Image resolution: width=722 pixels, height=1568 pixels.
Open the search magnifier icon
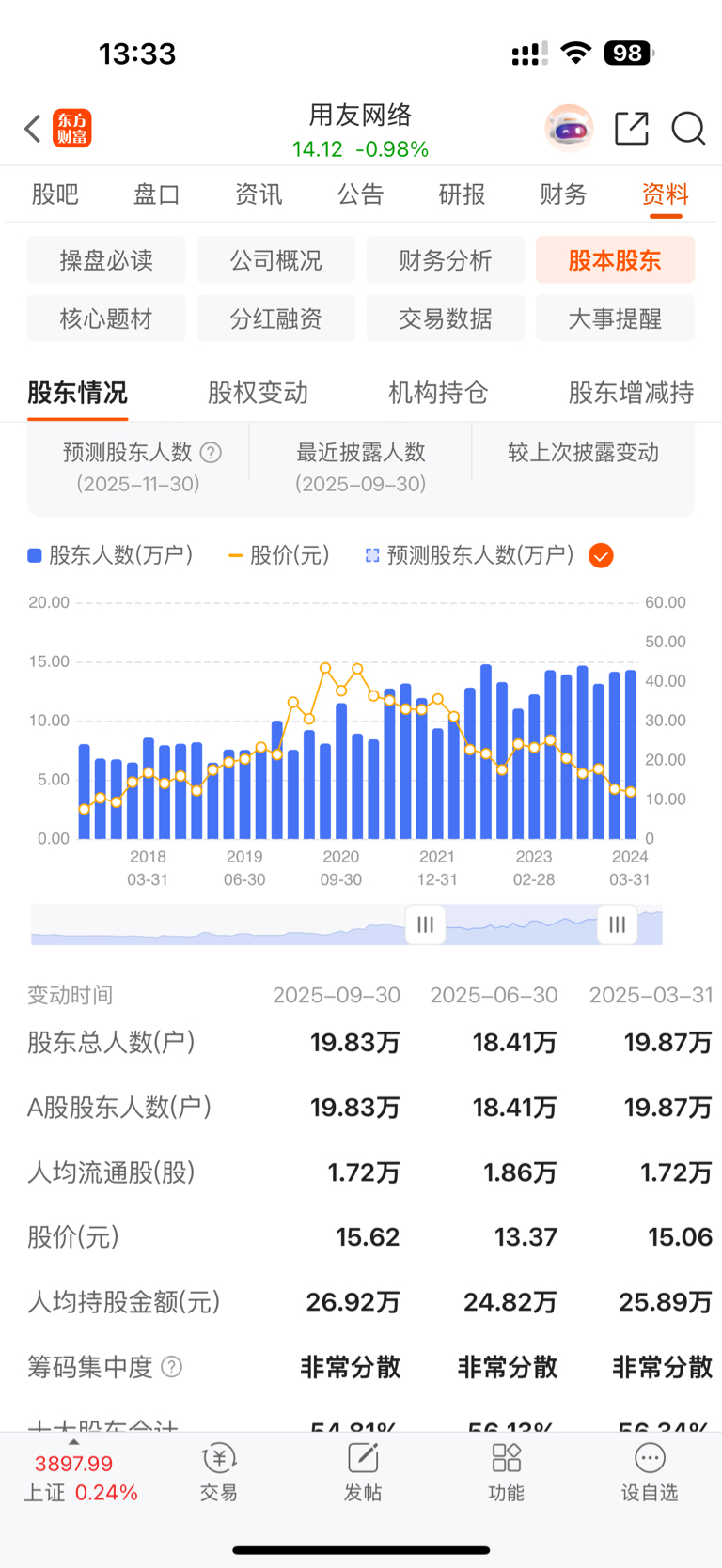[688, 129]
